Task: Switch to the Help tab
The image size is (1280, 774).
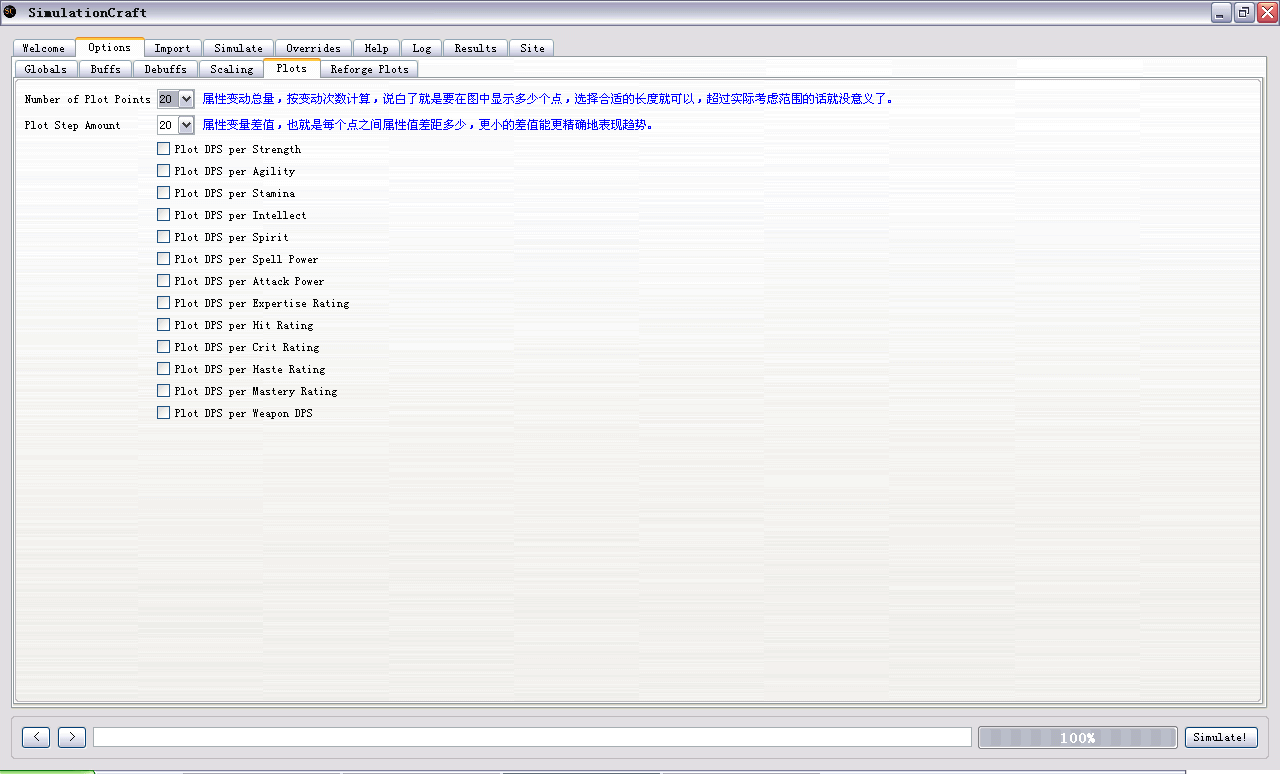Action: coord(377,48)
